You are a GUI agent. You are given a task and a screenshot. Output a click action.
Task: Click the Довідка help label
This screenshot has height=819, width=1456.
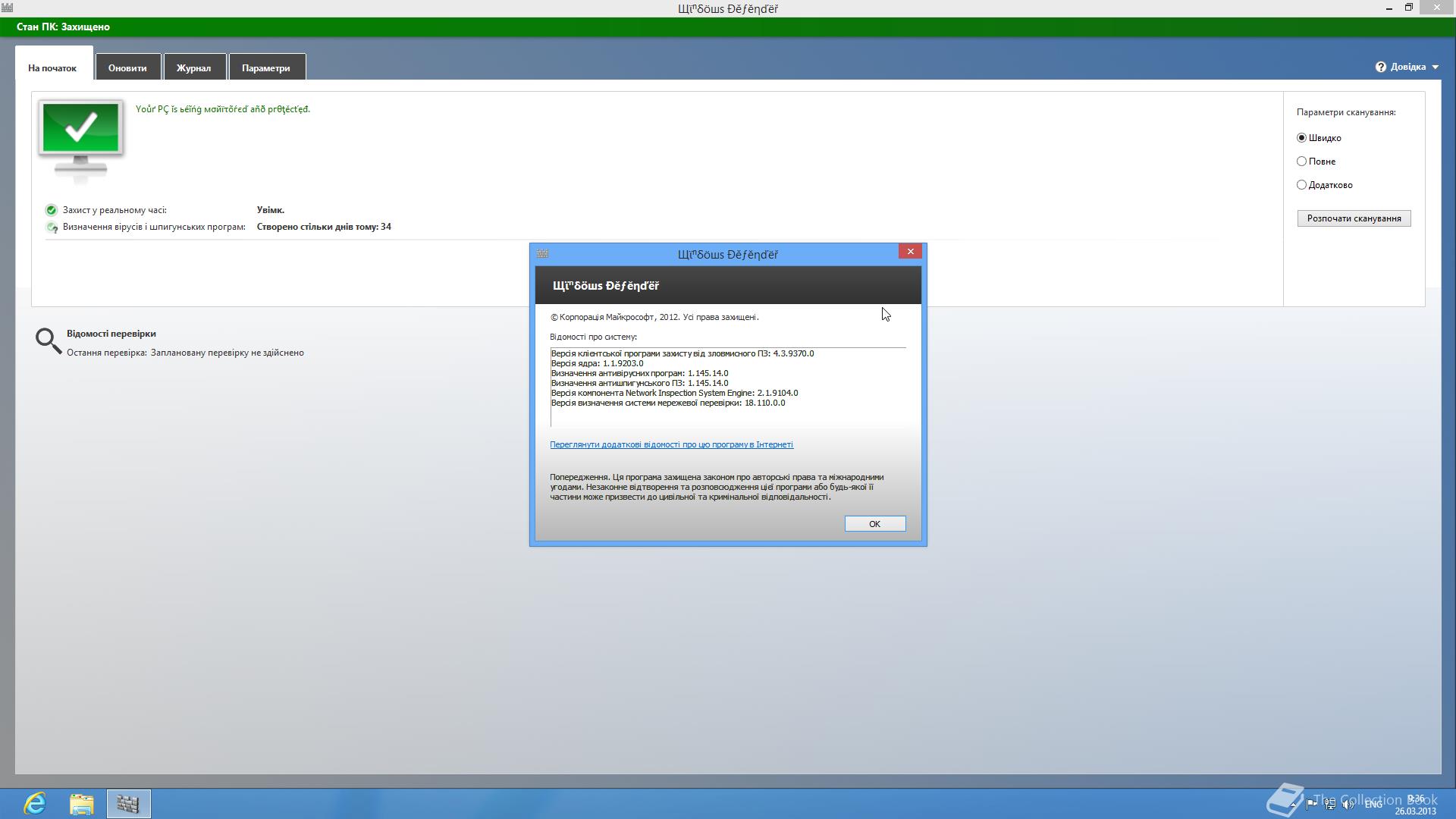pyautogui.click(x=1407, y=67)
